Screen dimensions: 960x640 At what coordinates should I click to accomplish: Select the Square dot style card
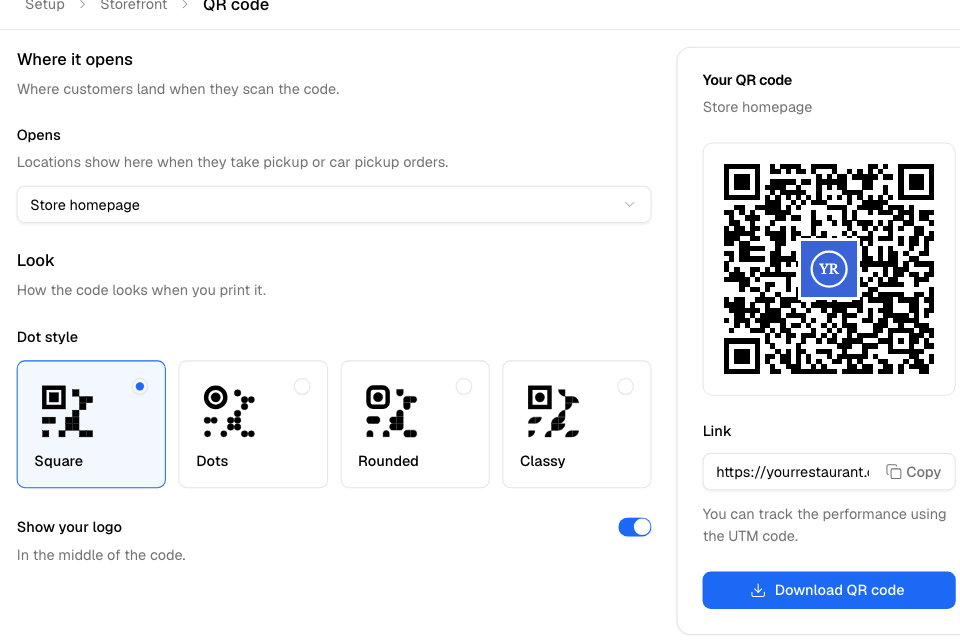pos(91,424)
